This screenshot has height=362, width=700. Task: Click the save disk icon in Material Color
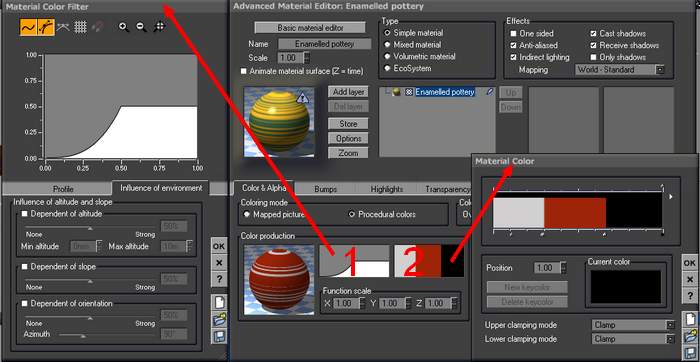(x=690, y=353)
